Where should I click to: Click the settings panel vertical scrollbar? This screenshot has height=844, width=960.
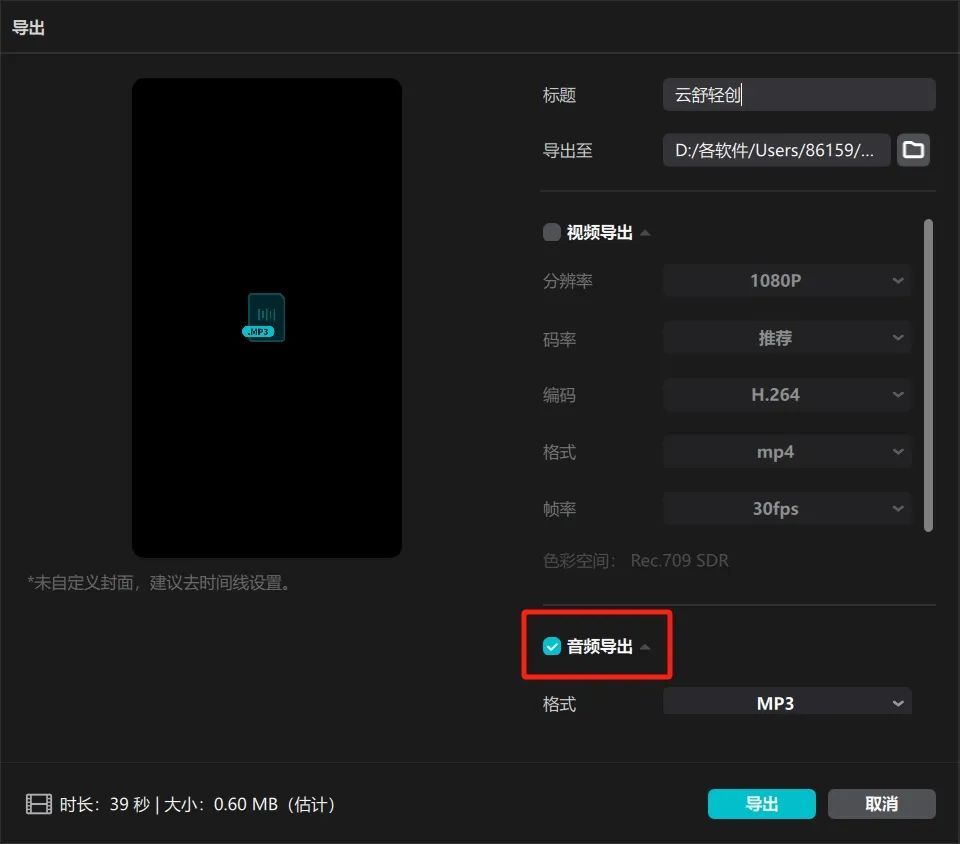click(x=928, y=375)
